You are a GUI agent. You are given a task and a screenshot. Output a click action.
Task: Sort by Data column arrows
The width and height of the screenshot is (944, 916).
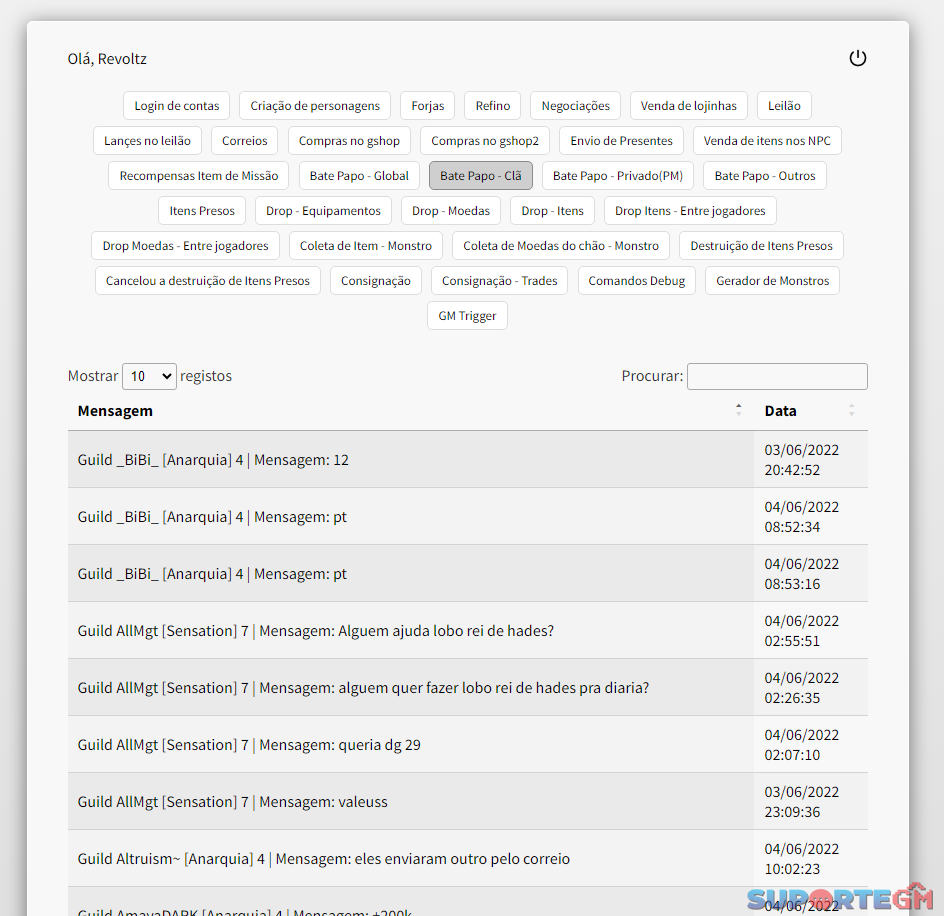851,410
